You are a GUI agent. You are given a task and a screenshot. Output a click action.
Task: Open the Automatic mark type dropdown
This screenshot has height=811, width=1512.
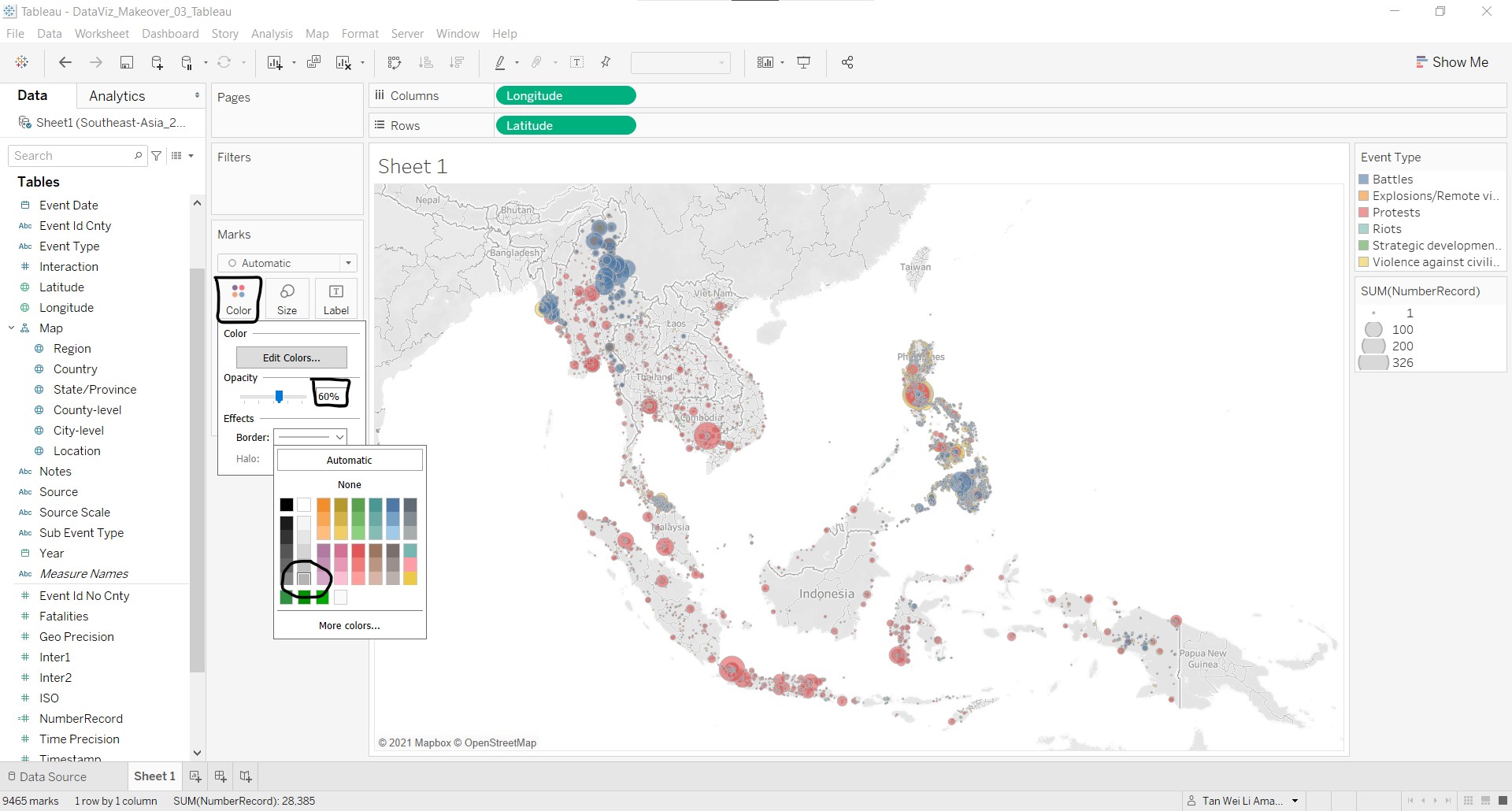pyautogui.click(x=287, y=263)
